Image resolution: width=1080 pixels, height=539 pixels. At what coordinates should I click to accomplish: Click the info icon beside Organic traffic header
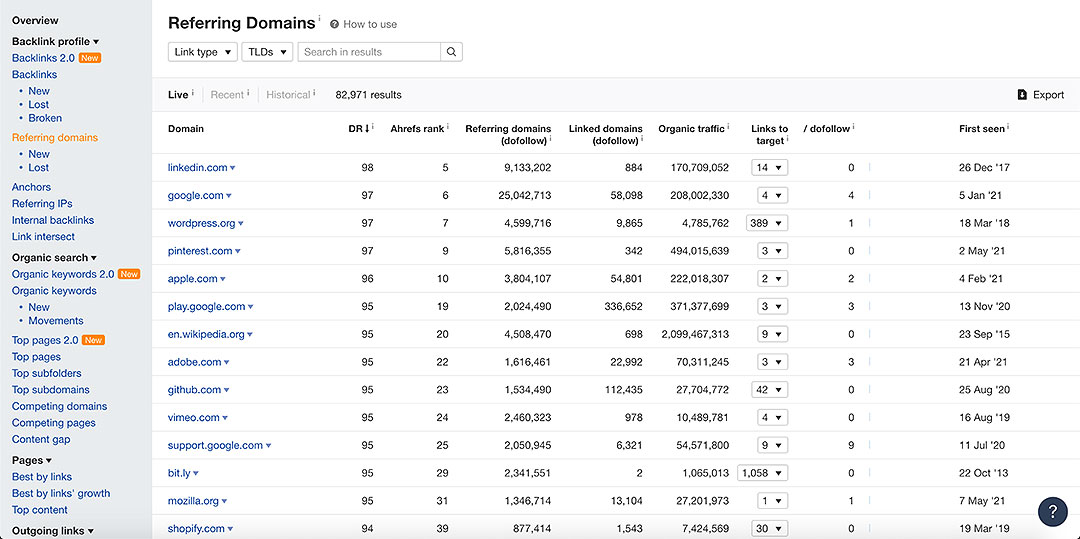[729, 127]
